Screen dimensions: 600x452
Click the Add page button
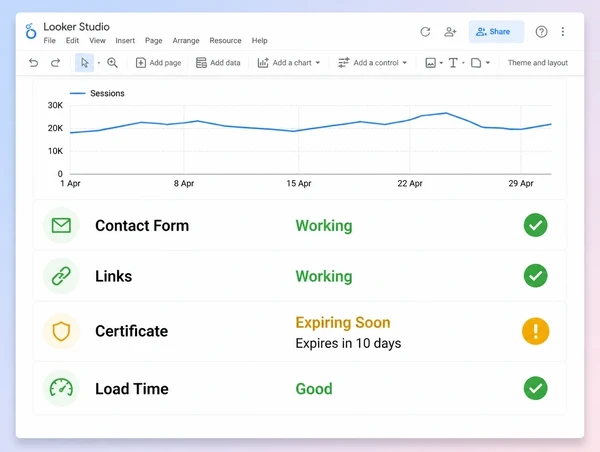tap(158, 63)
